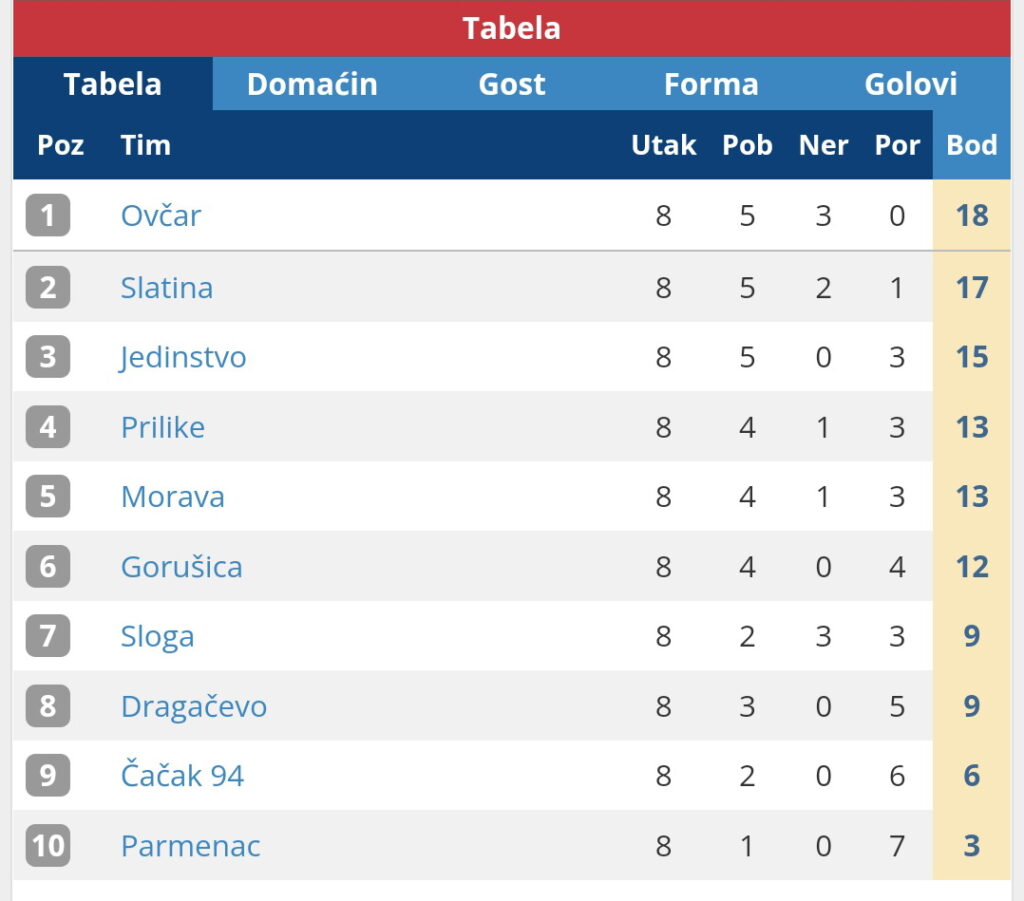
Task: Show the Golovi tab
Action: pyautogui.click(x=911, y=84)
